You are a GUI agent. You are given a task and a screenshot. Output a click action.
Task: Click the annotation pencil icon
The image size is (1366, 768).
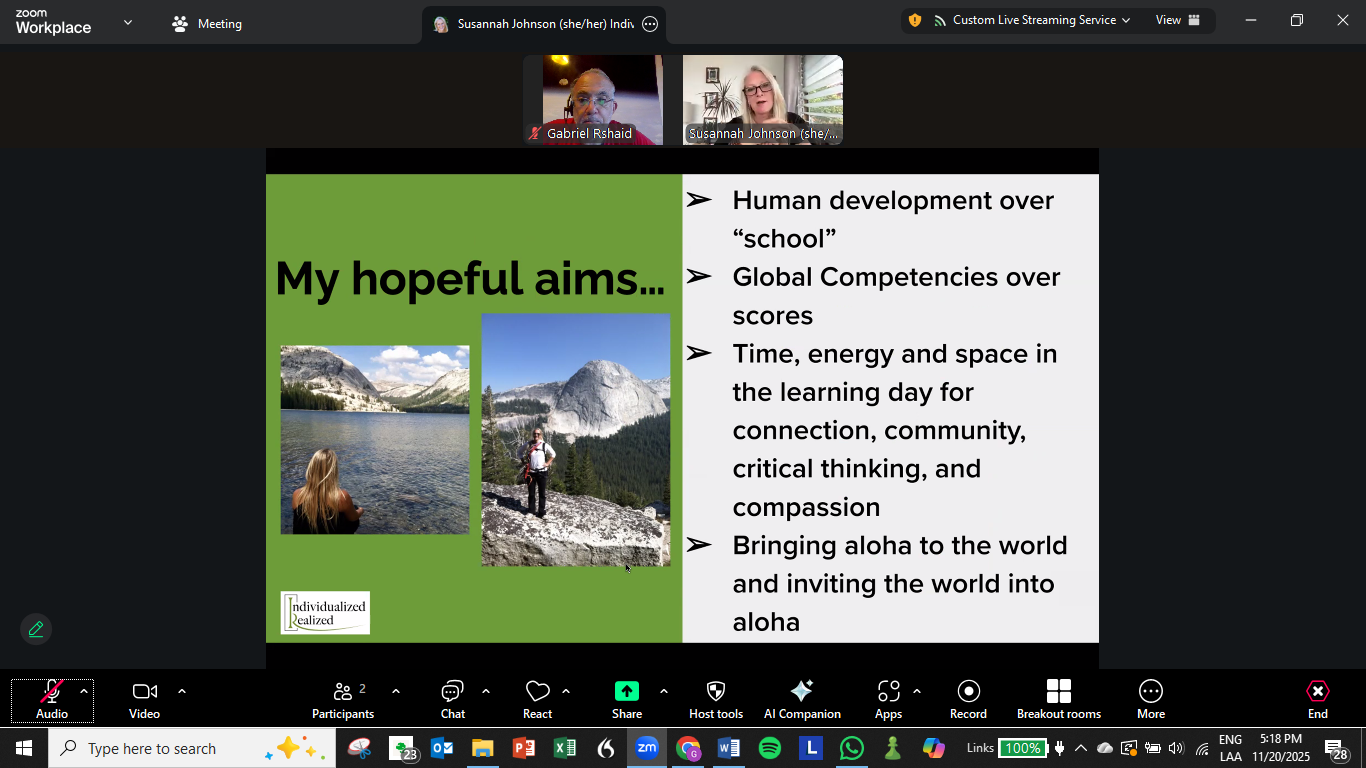pos(36,629)
